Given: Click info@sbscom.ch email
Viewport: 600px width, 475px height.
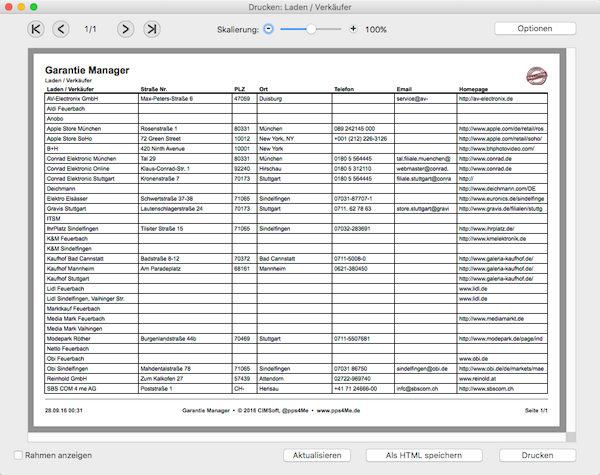Looking at the screenshot, I should 417,388.
